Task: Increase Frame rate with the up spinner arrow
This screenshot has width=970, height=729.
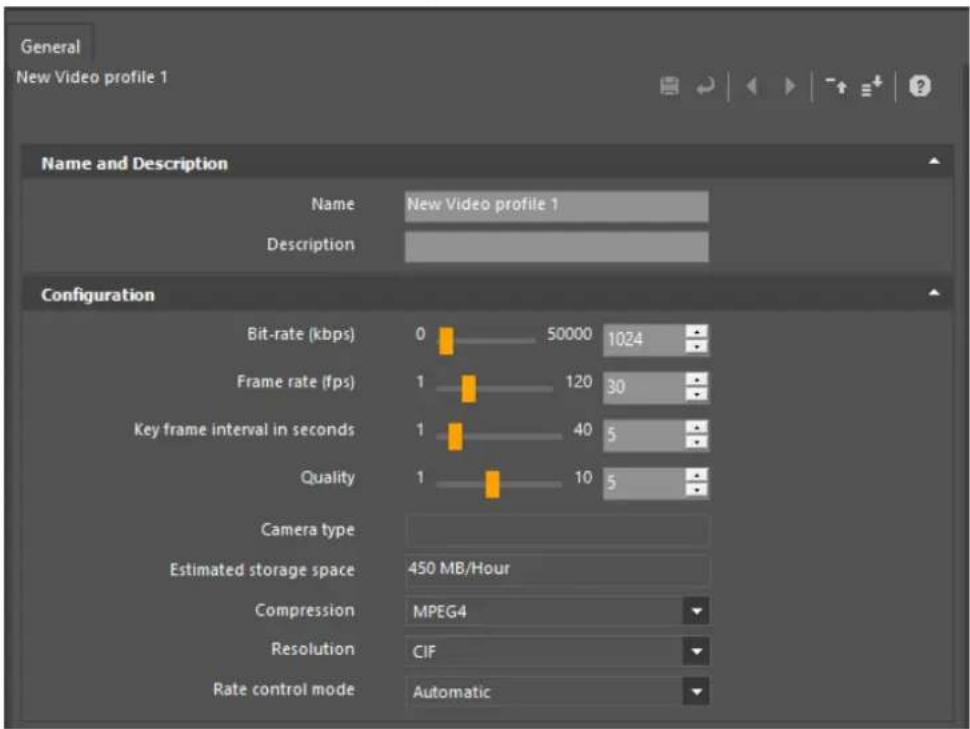Action: pos(697,379)
